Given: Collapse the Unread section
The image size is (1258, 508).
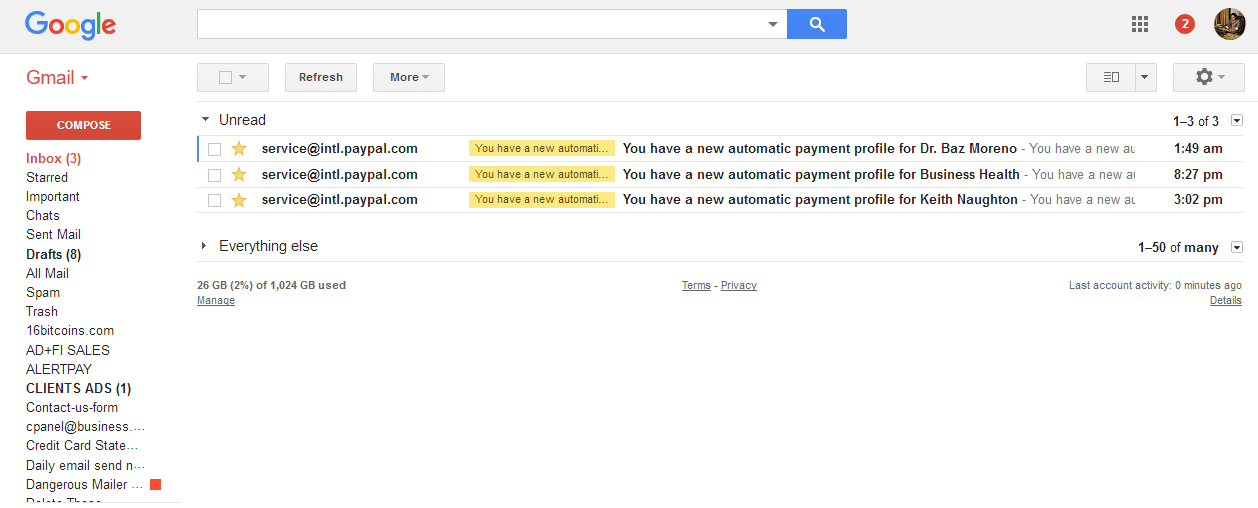Looking at the screenshot, I should [206, 120].
